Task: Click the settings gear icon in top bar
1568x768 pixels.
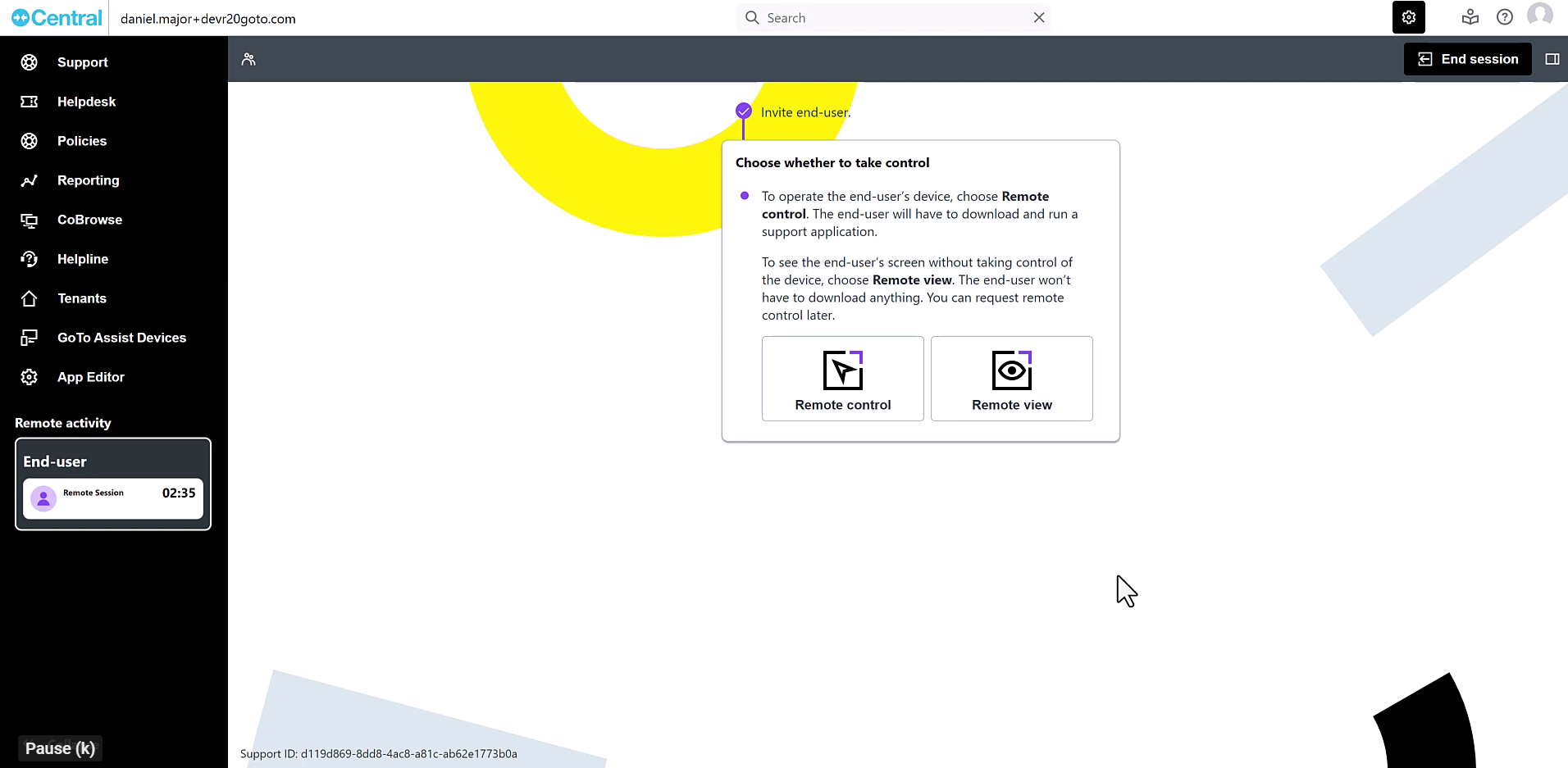Action: tap(1408, 17)
